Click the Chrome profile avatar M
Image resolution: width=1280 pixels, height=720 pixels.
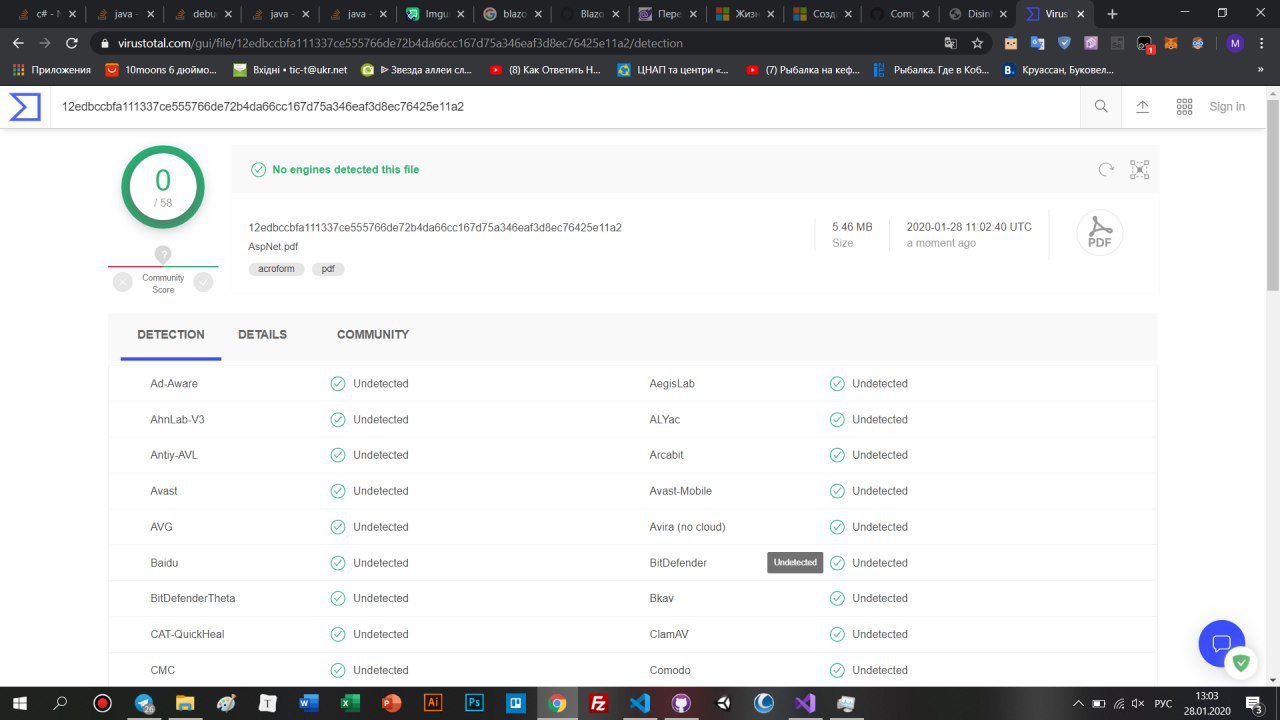(x=1235, y=43)
